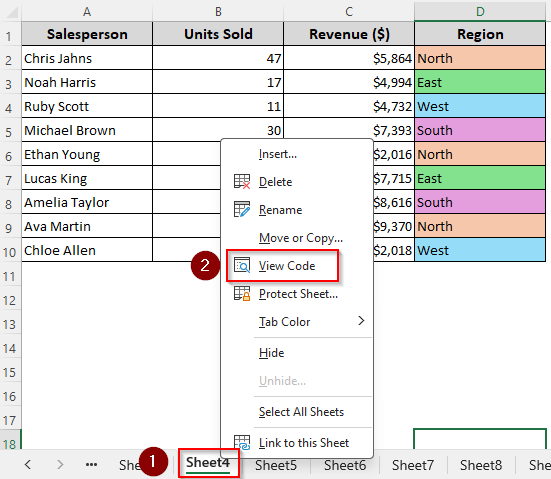The height and width of the screenshot is (479, 551).
Task: Click the select-all corner triangle
Action: click(12, 12)
